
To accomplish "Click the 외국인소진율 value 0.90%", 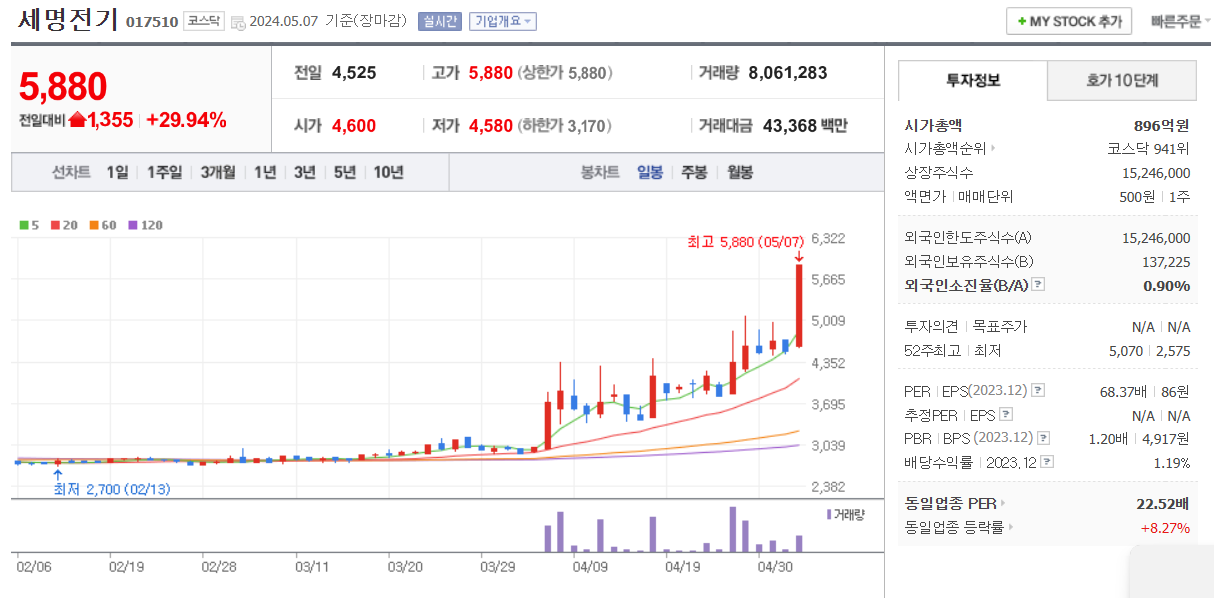I will pyautogui.click(x=1167, y=285).
